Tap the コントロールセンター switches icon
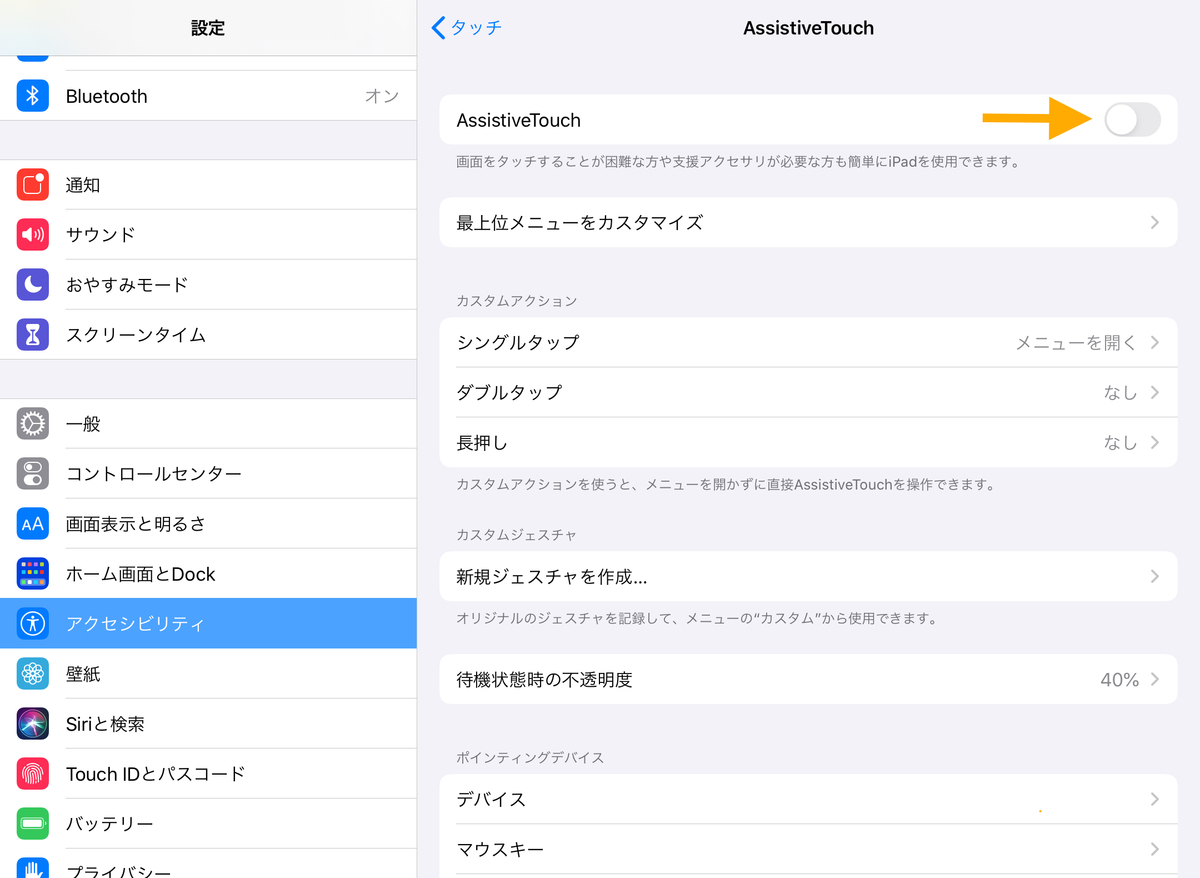This screenshot has height=878, width=1200. tap(33, 474)
